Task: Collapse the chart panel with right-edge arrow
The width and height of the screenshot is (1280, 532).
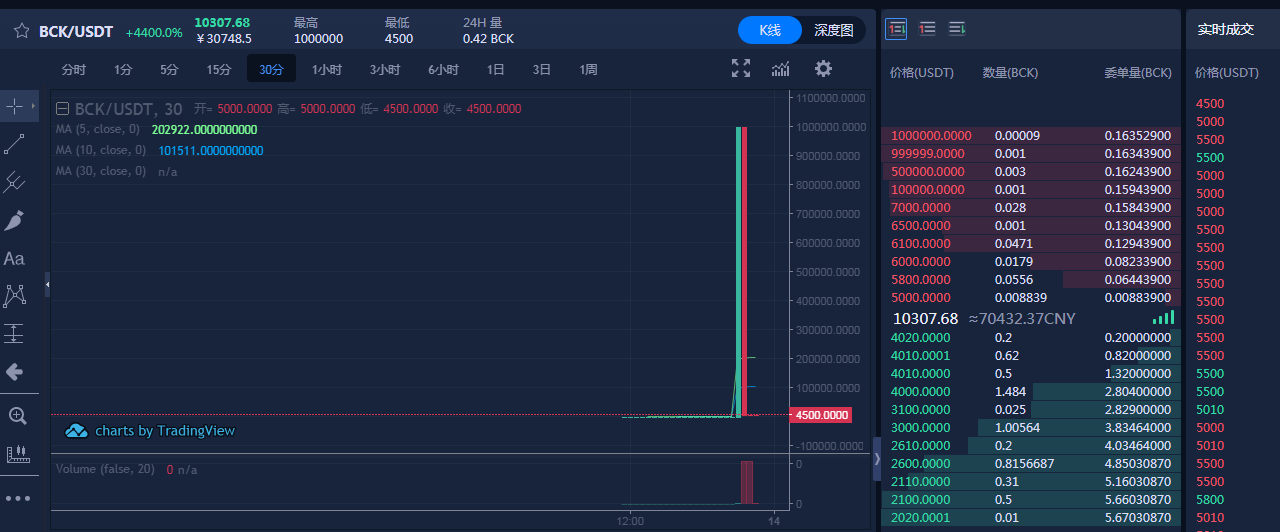Action: click(x=877, y=459)
